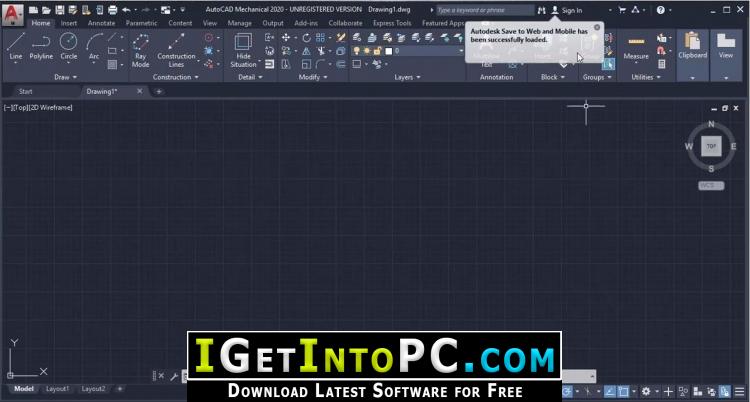Click the Undo arrow icon
750x402 pixels.
126,10
